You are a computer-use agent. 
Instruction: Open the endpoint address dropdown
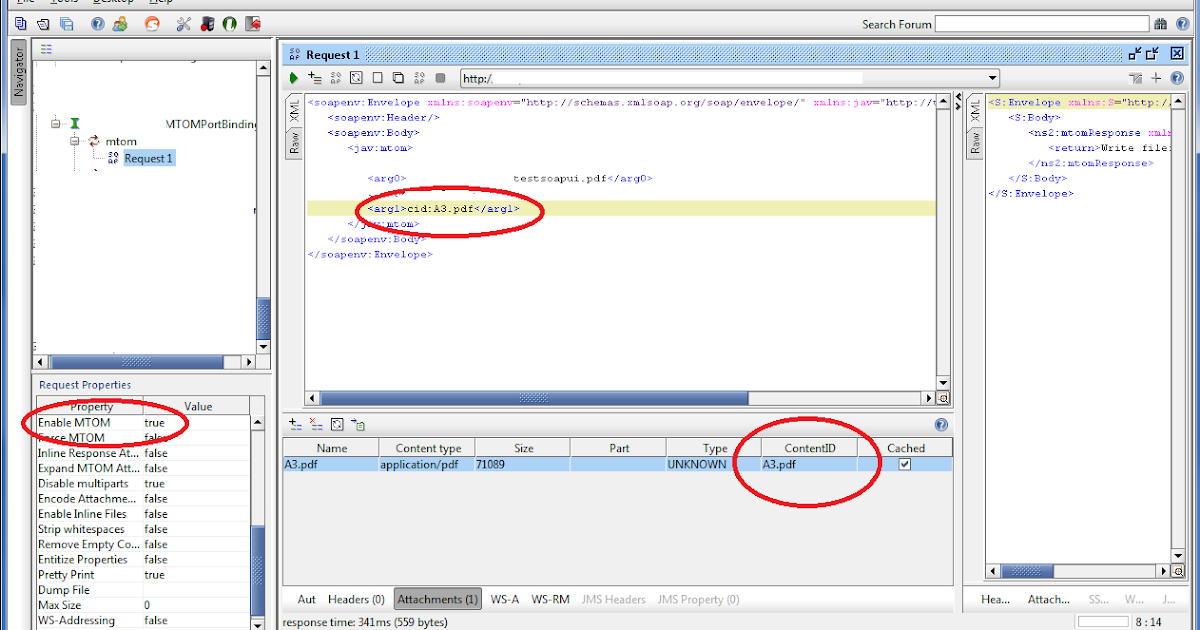point(992,78)
